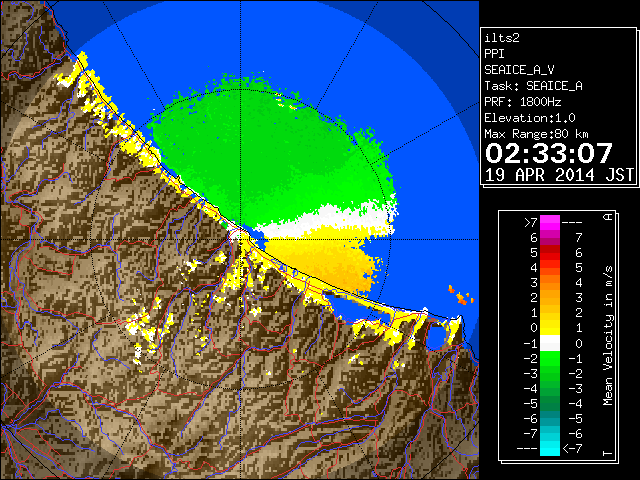Select the "Task: SEAICE_A" line
This screenshot has width=640, height=480.
point(533,86)
